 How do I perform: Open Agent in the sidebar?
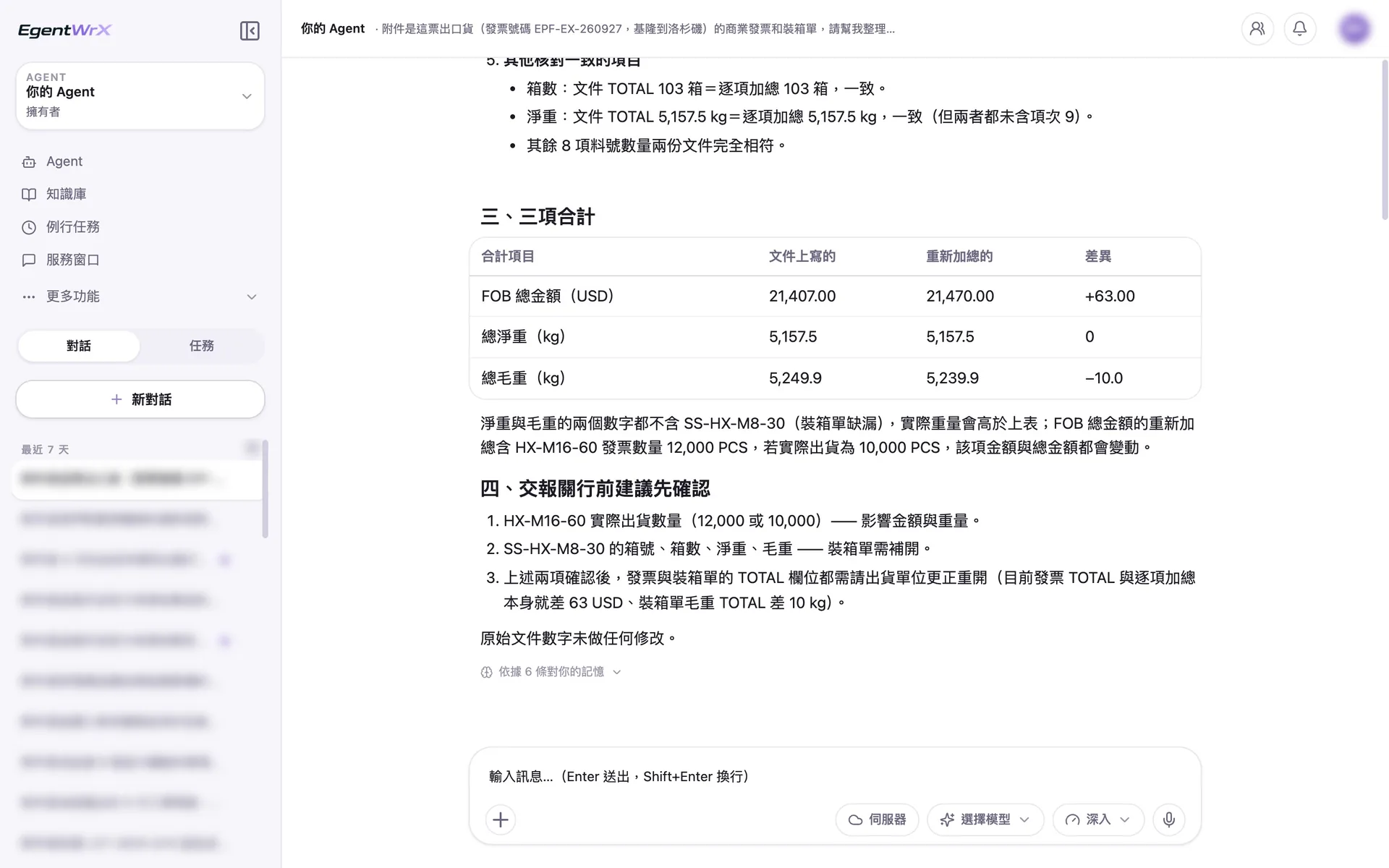click(140, 161)
